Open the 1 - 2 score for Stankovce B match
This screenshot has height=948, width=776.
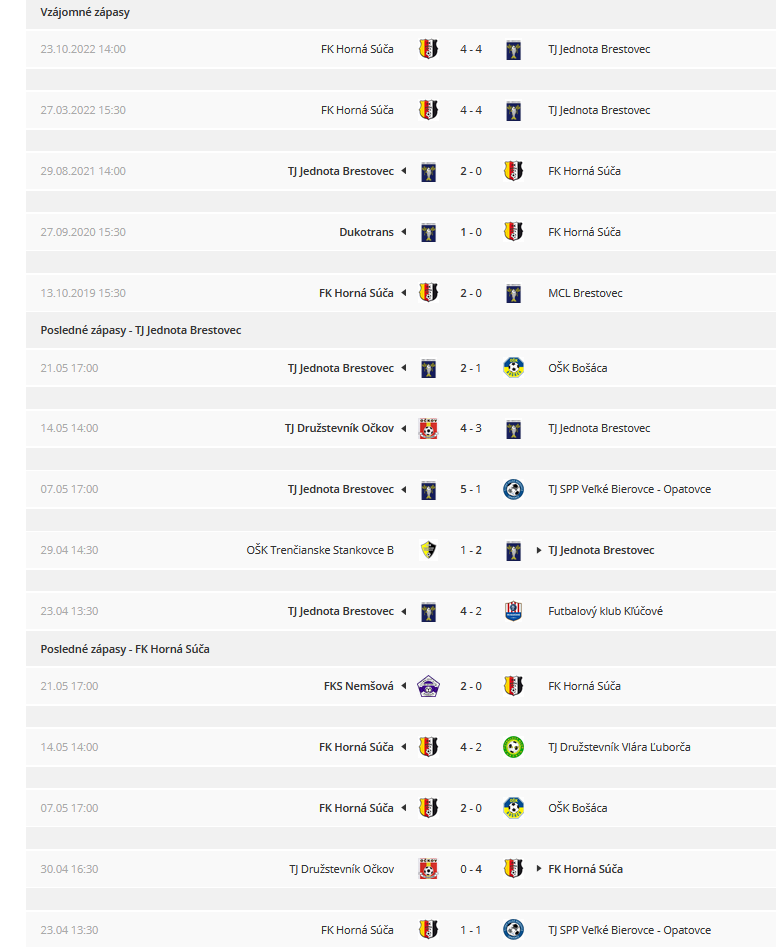click(x=471, y=550)
